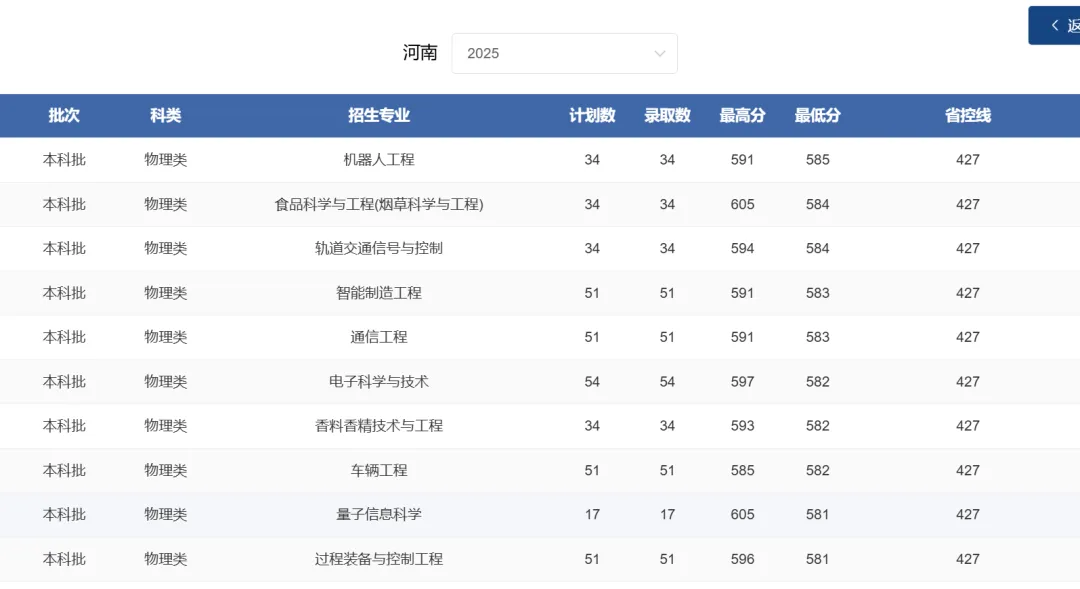Click the 河南 province label
This screenshot has height=589, width=1080.
coord(420,53)
